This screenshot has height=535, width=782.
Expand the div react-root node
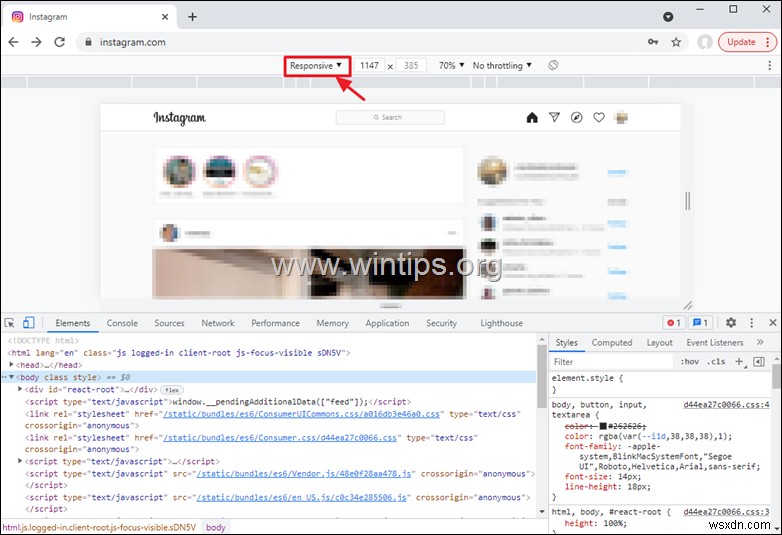[x=20, y=389]
